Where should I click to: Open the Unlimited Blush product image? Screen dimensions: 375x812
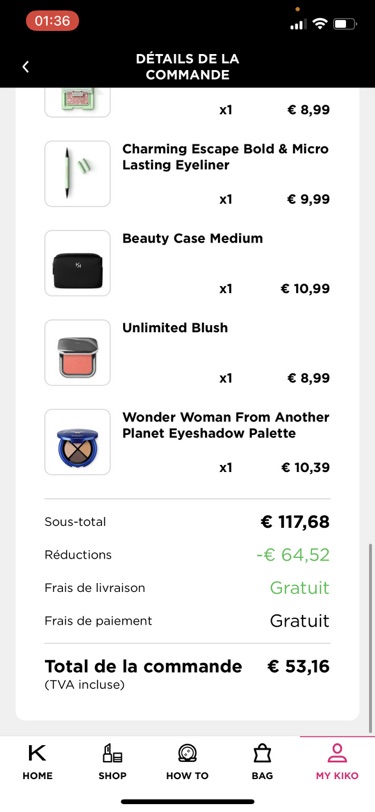coord(78,353)
